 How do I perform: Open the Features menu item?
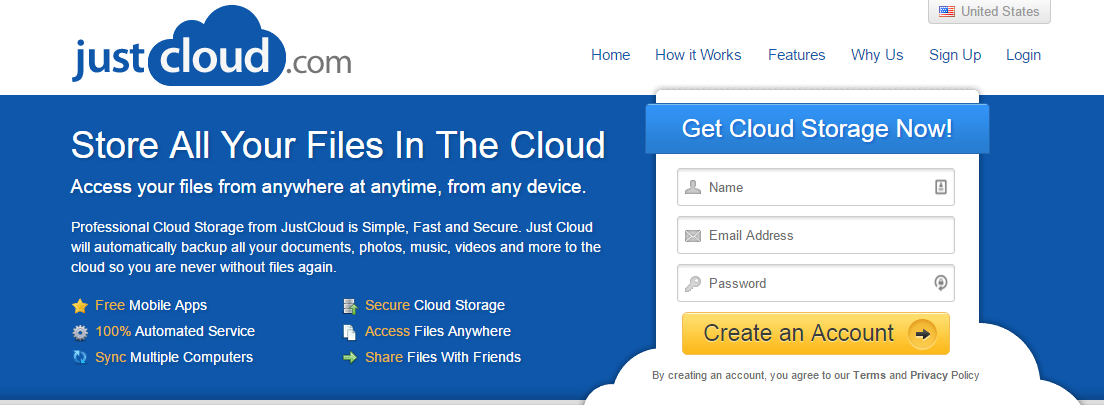[796, 55]
